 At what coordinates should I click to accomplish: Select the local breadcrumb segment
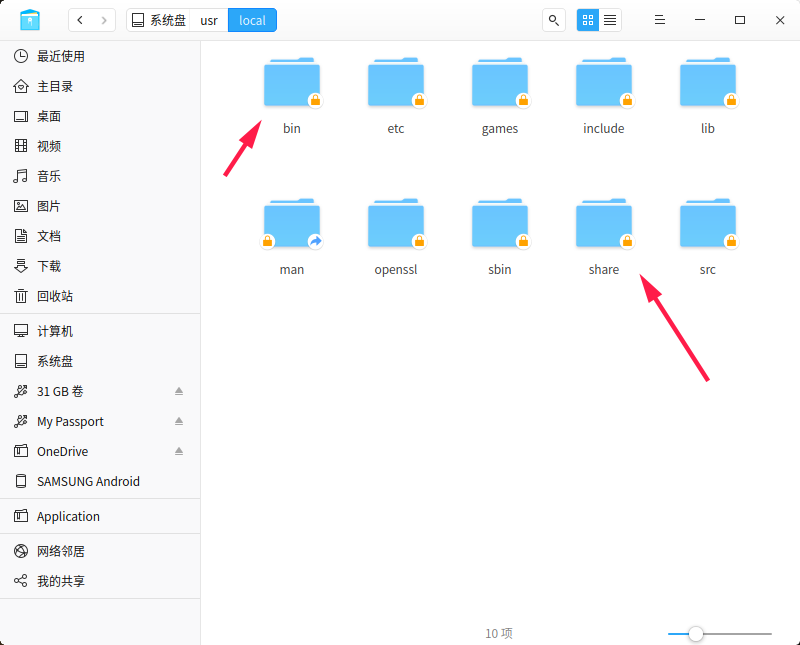tap(252, 20)
